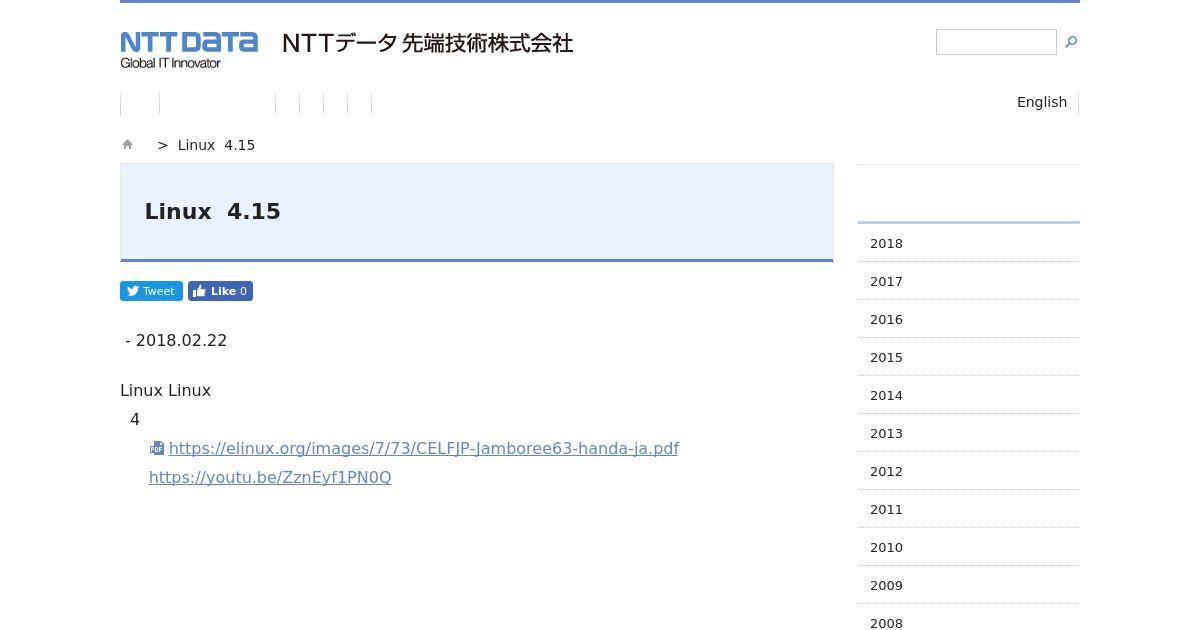Go to the home icon in breadcrumb
1200x630 pixels.
click(127, 145)
